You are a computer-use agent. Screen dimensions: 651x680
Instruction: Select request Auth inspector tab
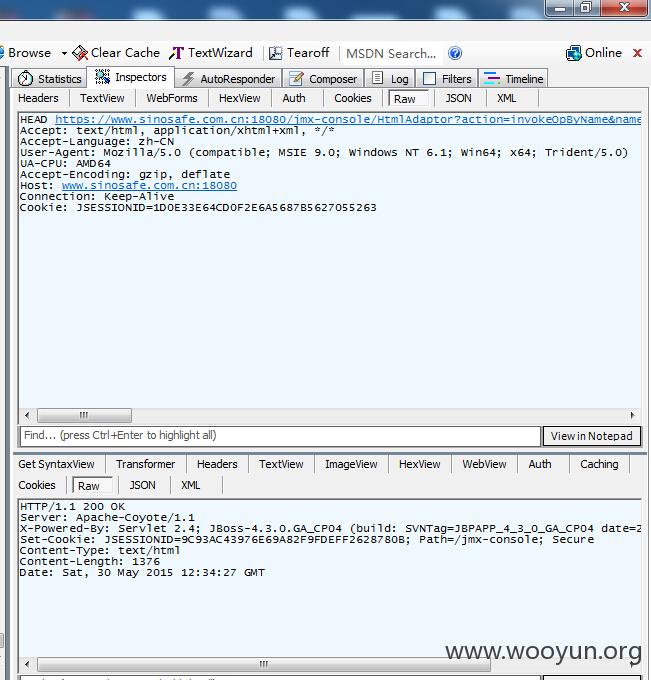click(x=294, y=98)
